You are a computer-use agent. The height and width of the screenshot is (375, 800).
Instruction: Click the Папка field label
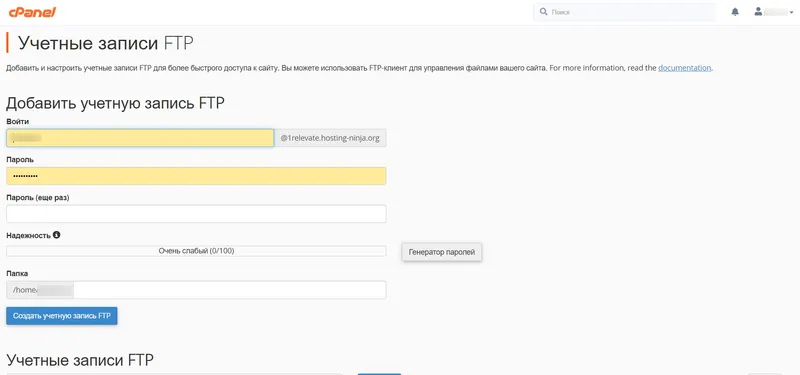17,273
